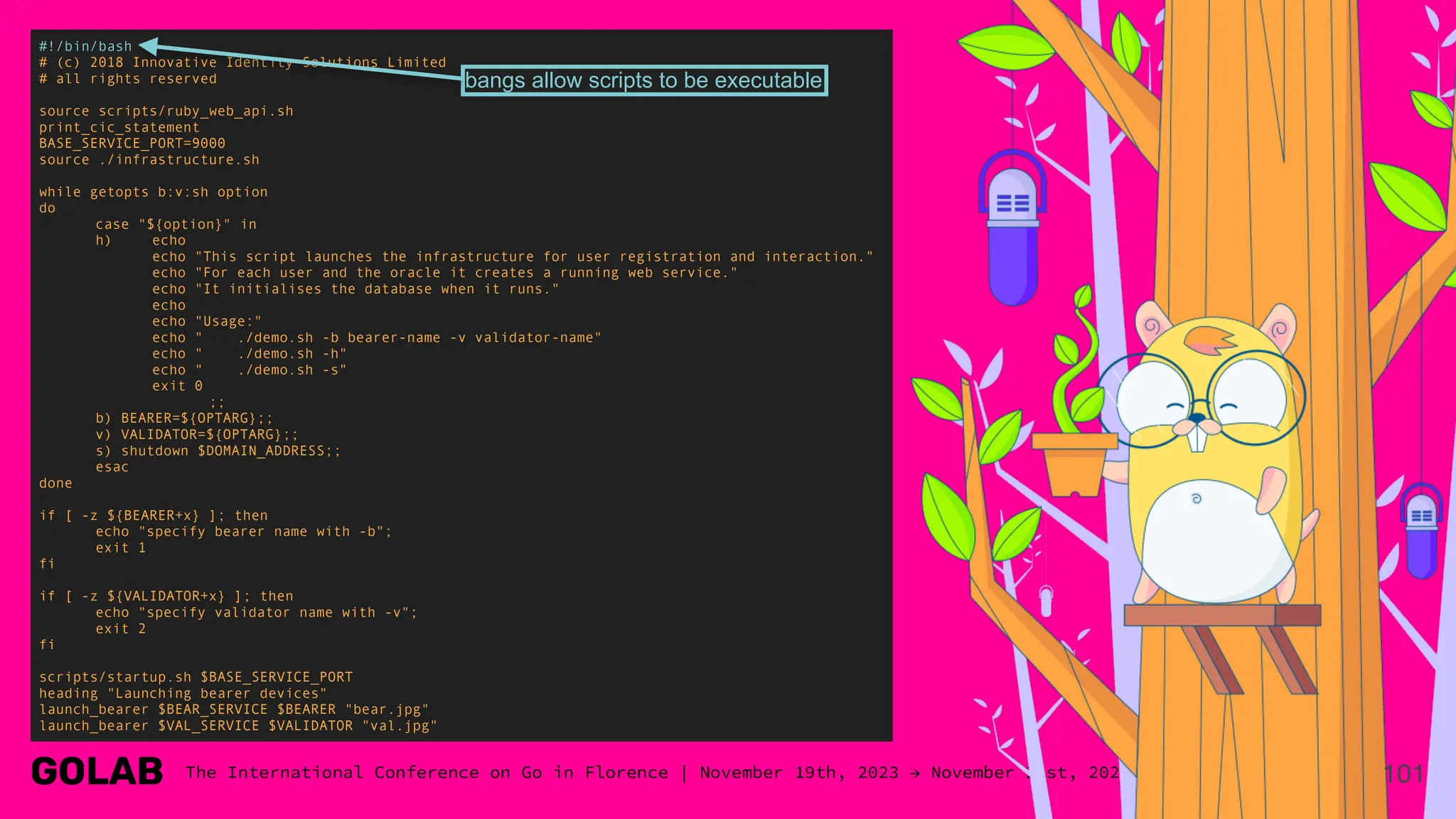Click 'scripts/startup.sh $BASE_SERVICE_PORT' line
1456x819 pixels.
coord(196,678)
